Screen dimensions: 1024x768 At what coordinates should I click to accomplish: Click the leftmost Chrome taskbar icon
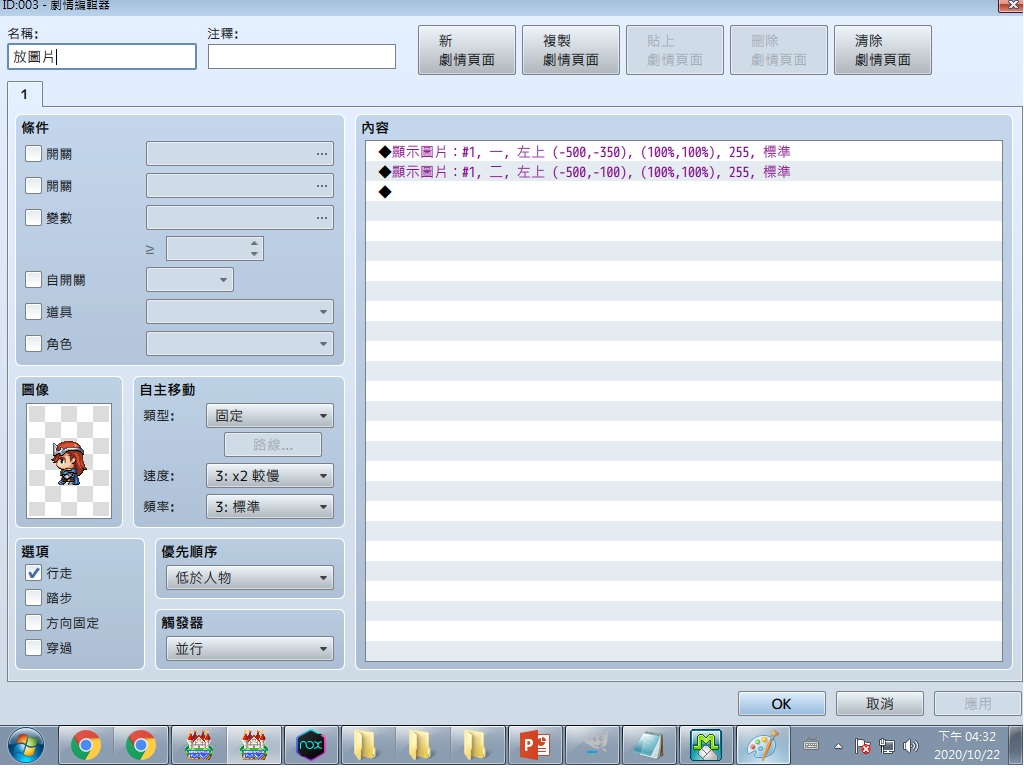coord(86,745)
